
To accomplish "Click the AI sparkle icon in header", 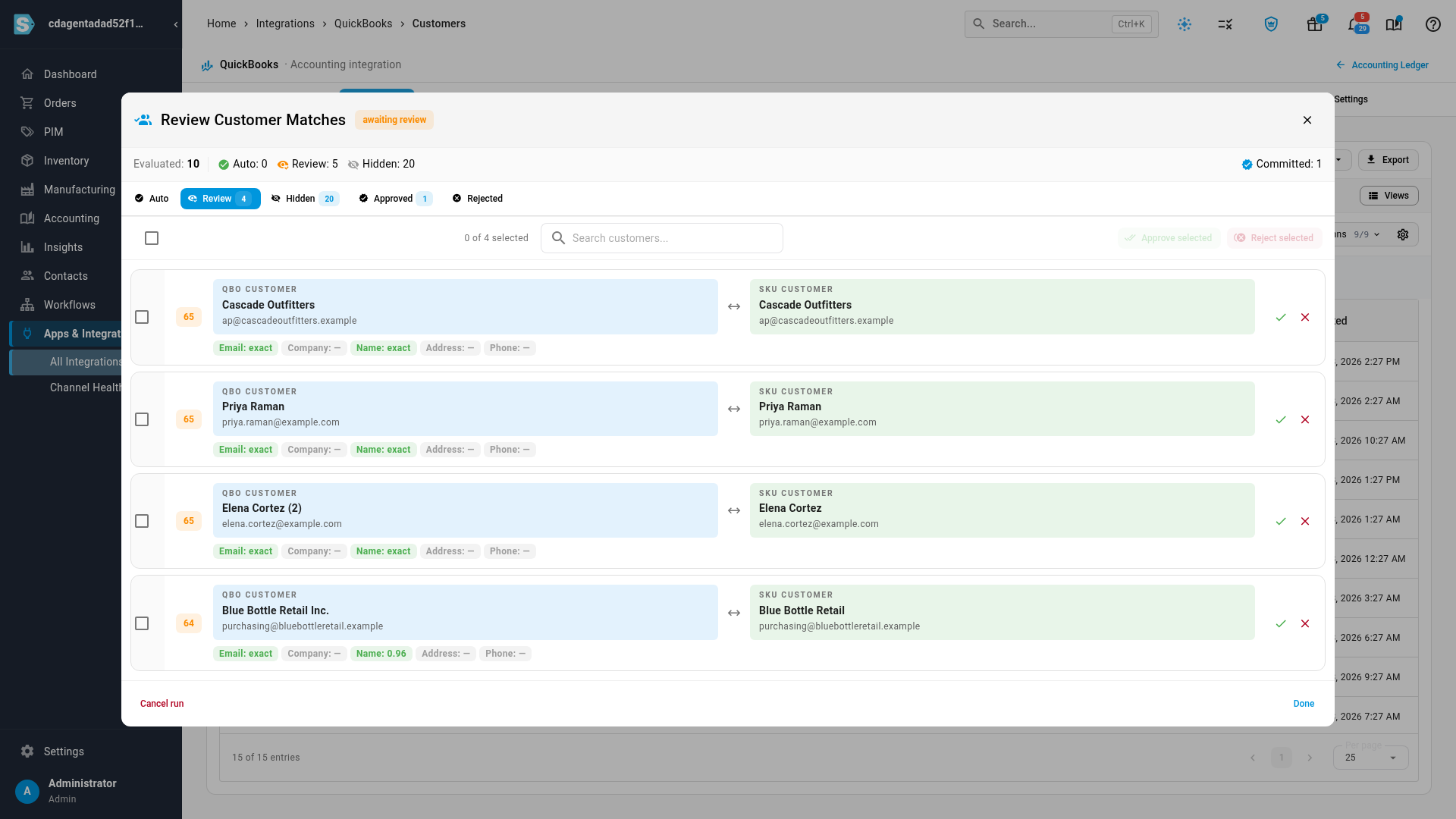I will [x=1185, y=24].
